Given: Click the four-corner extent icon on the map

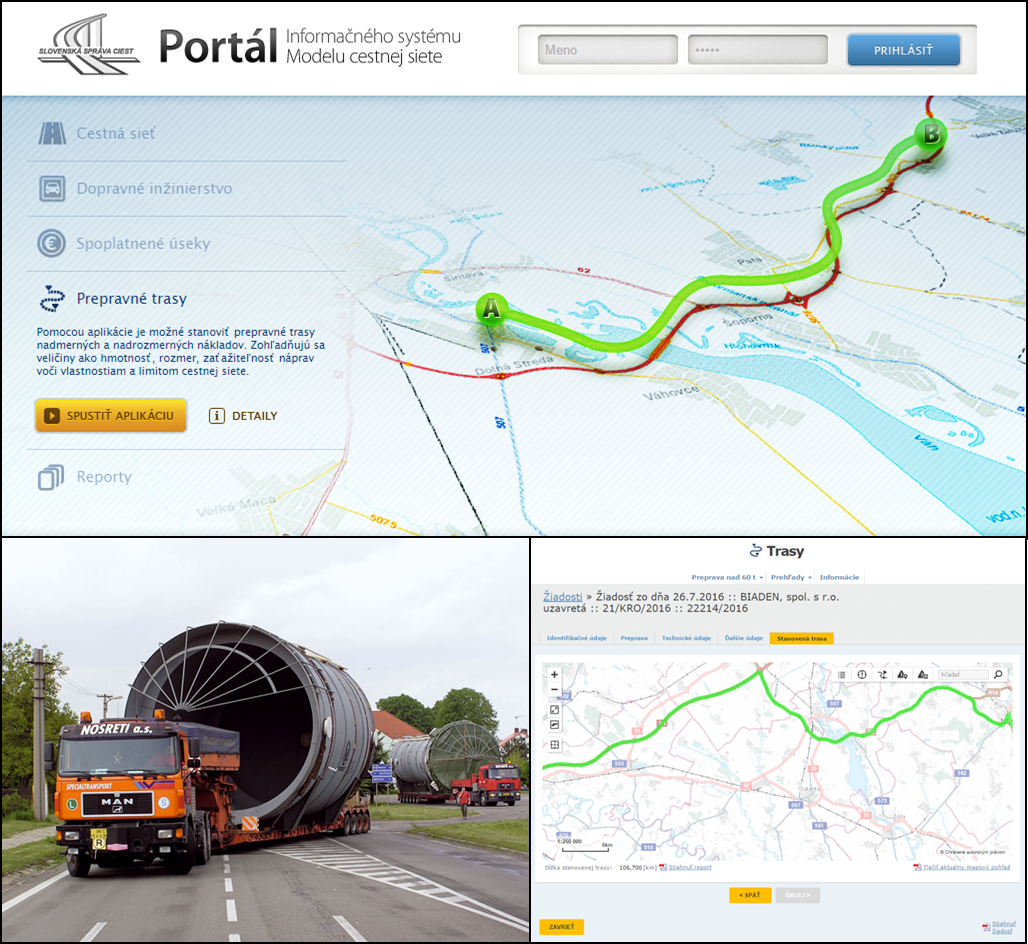Looking at the screenshot, I should point(554,745).
